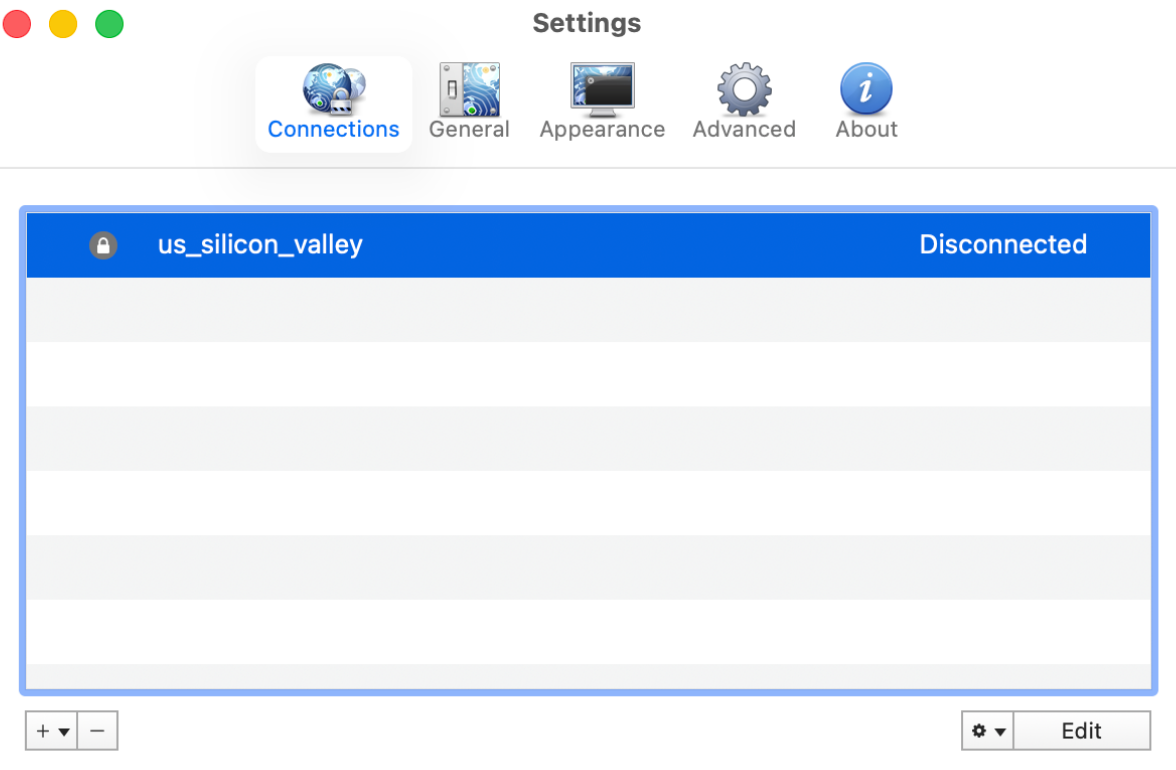Click the Disconnected status text
Screen dimensions: 1176x770
(1003, 244)
